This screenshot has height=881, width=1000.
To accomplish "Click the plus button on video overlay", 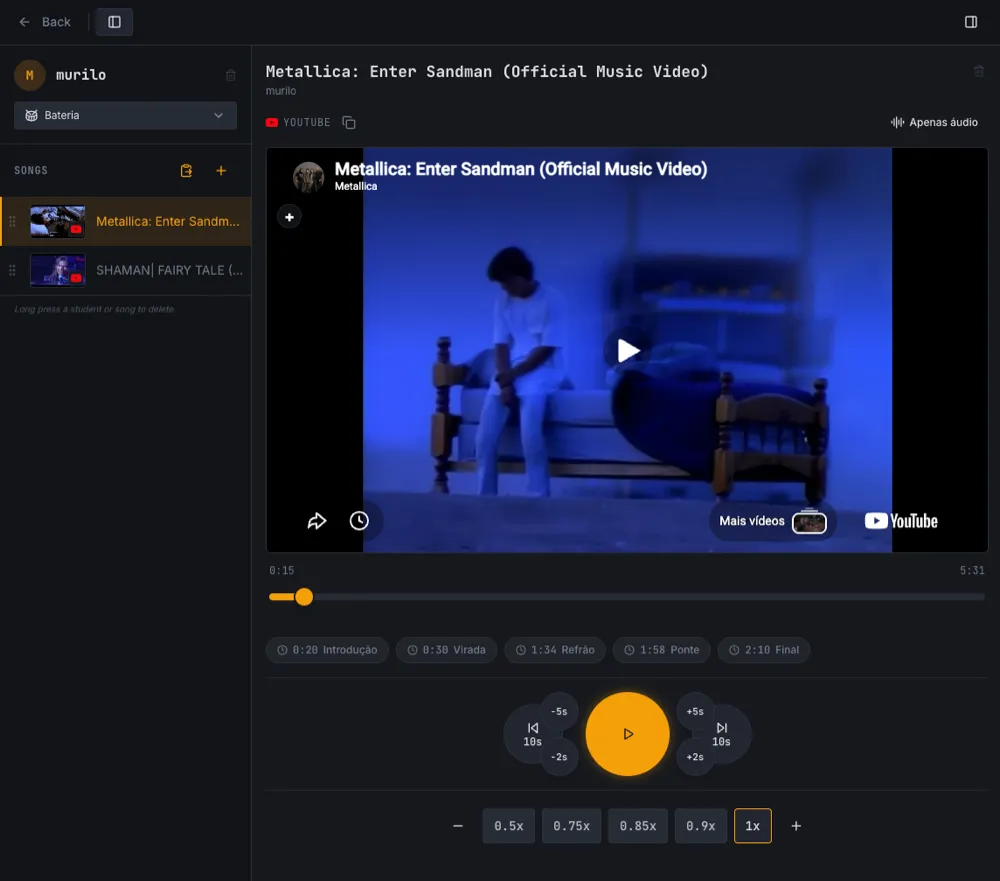I will coord(289,217).
